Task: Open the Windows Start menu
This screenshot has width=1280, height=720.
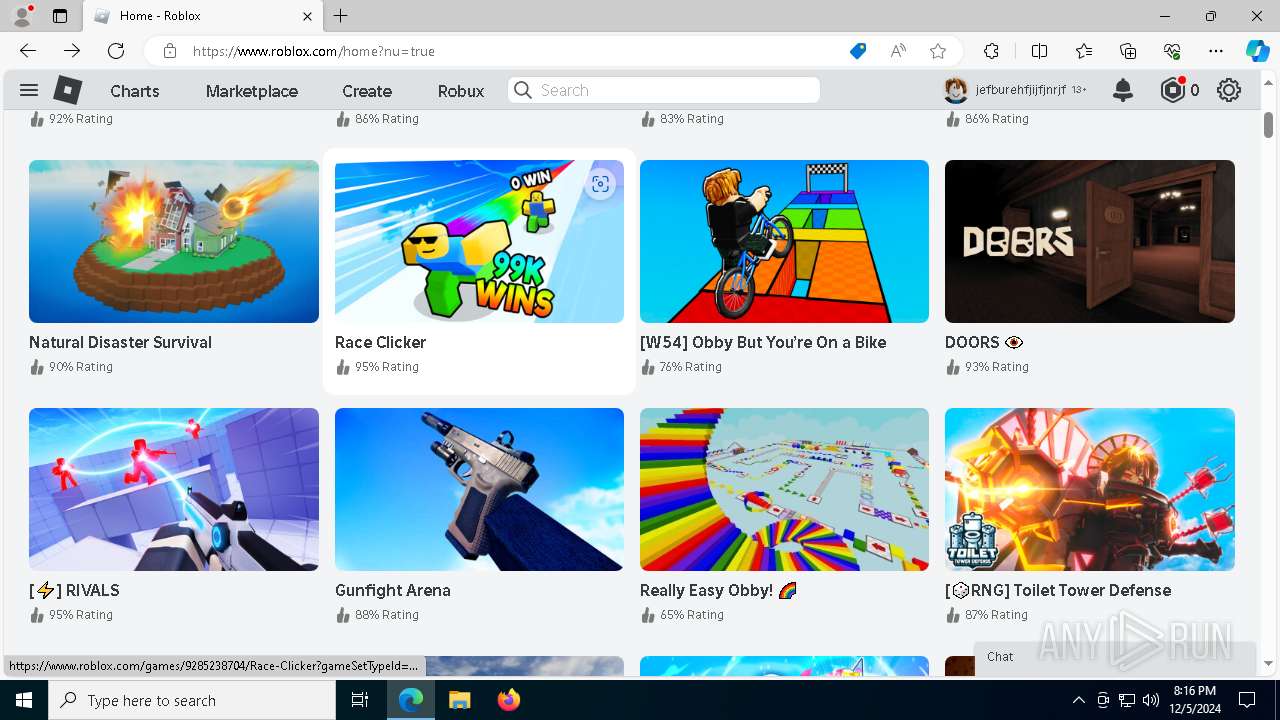Action: pyautogui.click(x=24, y=700)
